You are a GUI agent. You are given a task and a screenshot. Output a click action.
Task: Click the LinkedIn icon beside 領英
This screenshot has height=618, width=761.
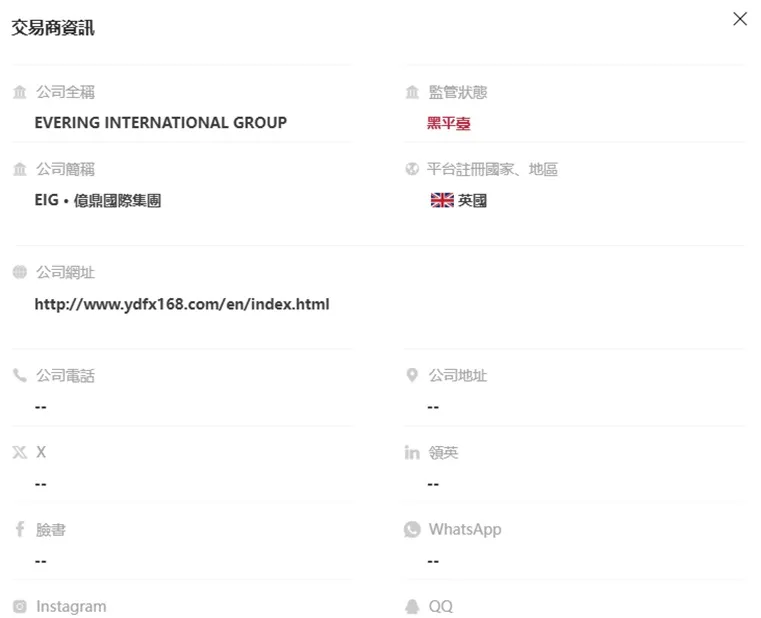tap(412, 452)
